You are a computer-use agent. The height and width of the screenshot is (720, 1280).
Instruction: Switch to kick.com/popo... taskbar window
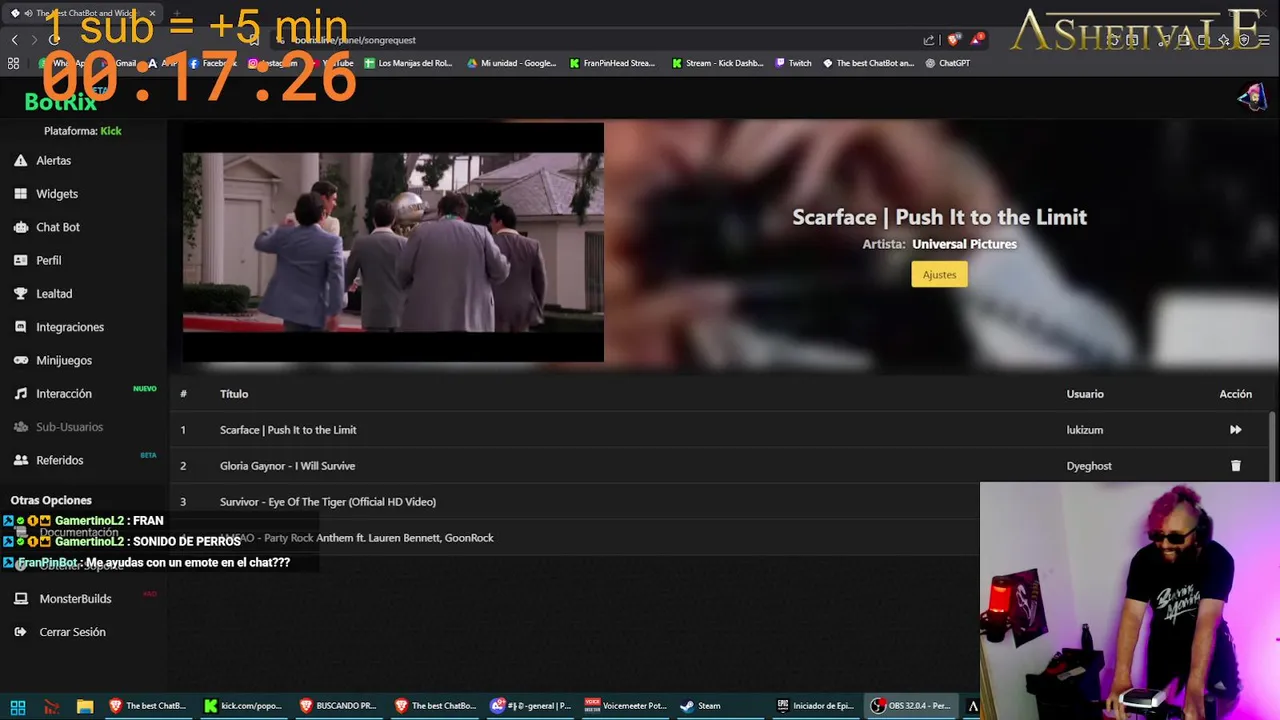click(x=243, y=706)
